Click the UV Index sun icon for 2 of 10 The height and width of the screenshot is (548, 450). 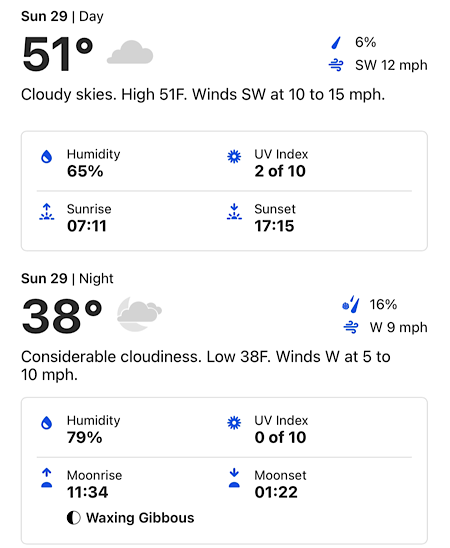point(234,157)
